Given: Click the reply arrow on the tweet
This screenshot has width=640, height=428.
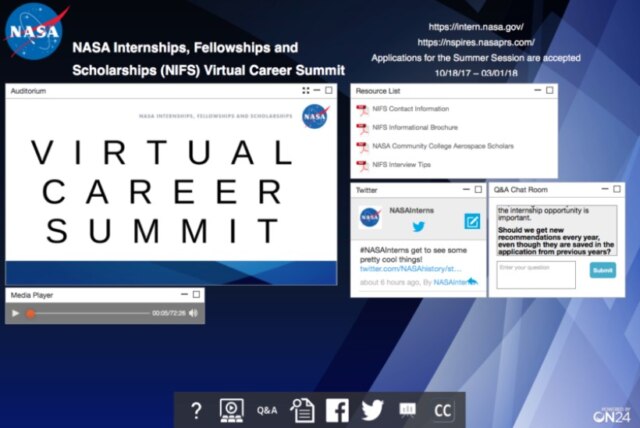Looking at the screenshot, I should click(x=472, y=282).
